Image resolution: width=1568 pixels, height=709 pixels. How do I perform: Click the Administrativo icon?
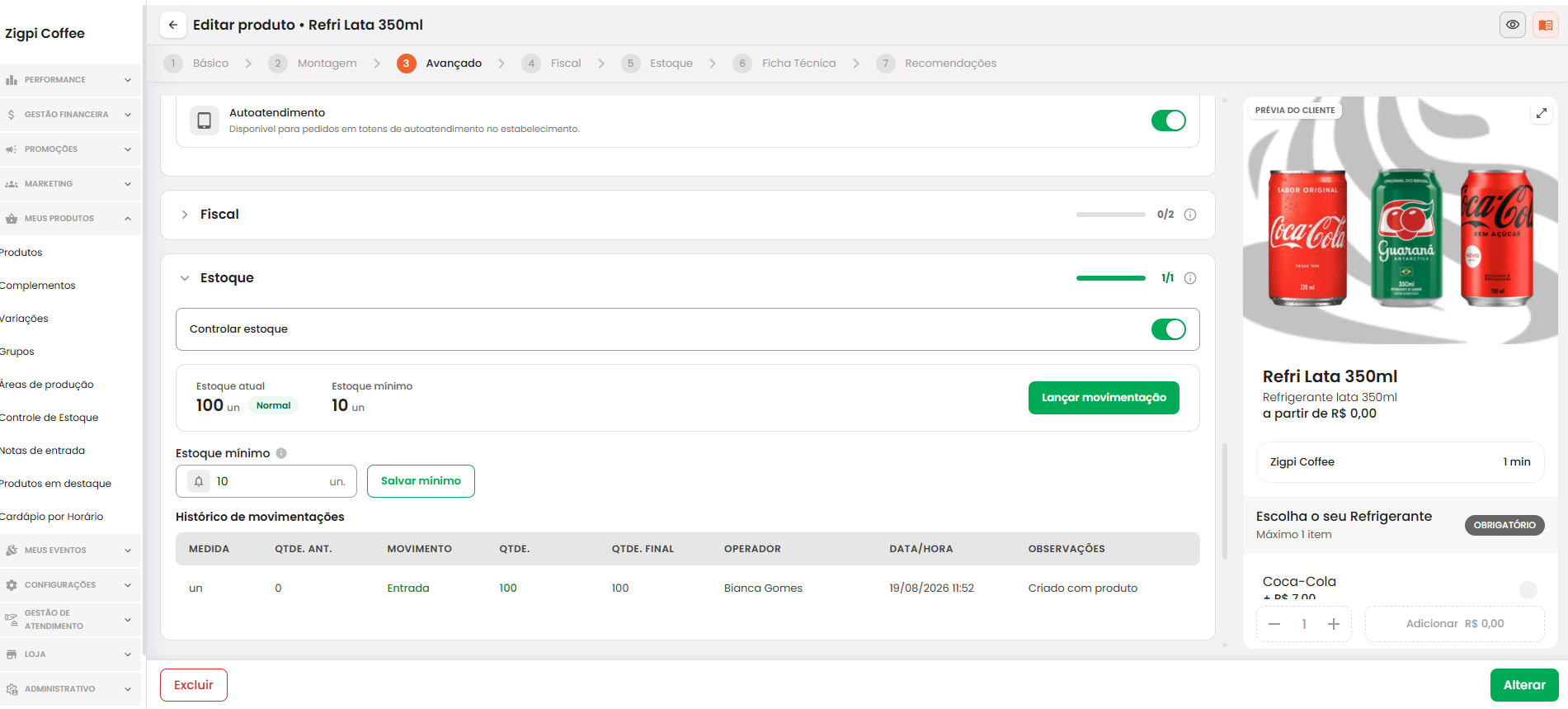pyautogui.click(x=12, y=689)
